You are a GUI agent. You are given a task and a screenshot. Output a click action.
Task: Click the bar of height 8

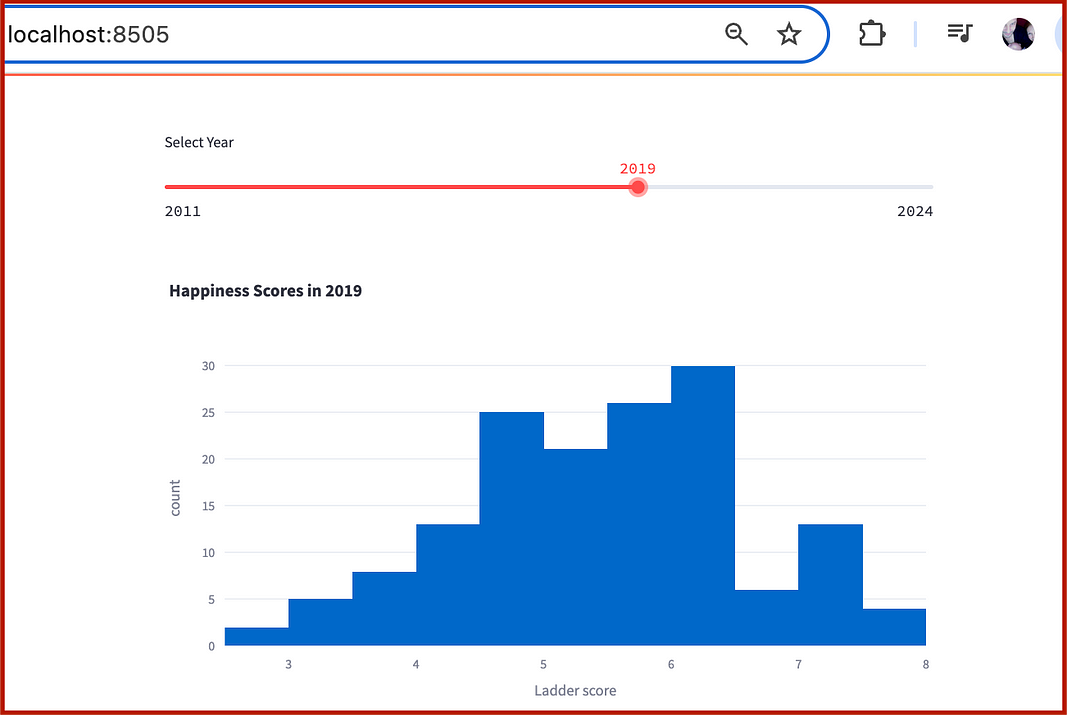[x=384, y=609]
